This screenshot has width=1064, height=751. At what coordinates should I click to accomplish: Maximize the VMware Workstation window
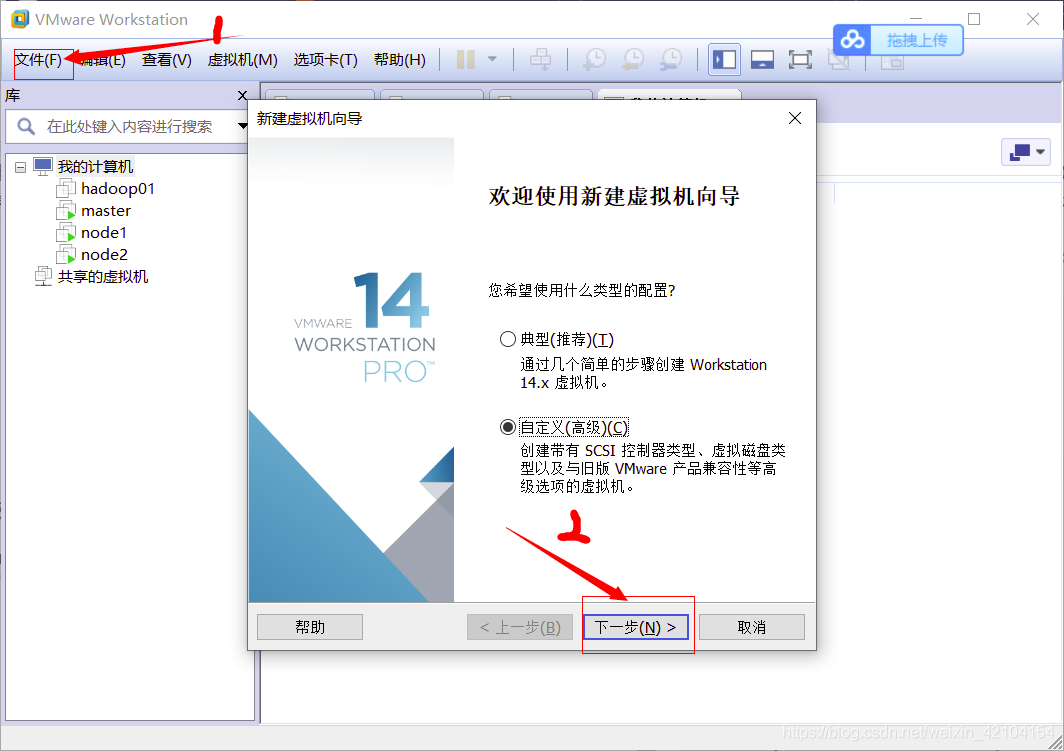coord(974,19)
